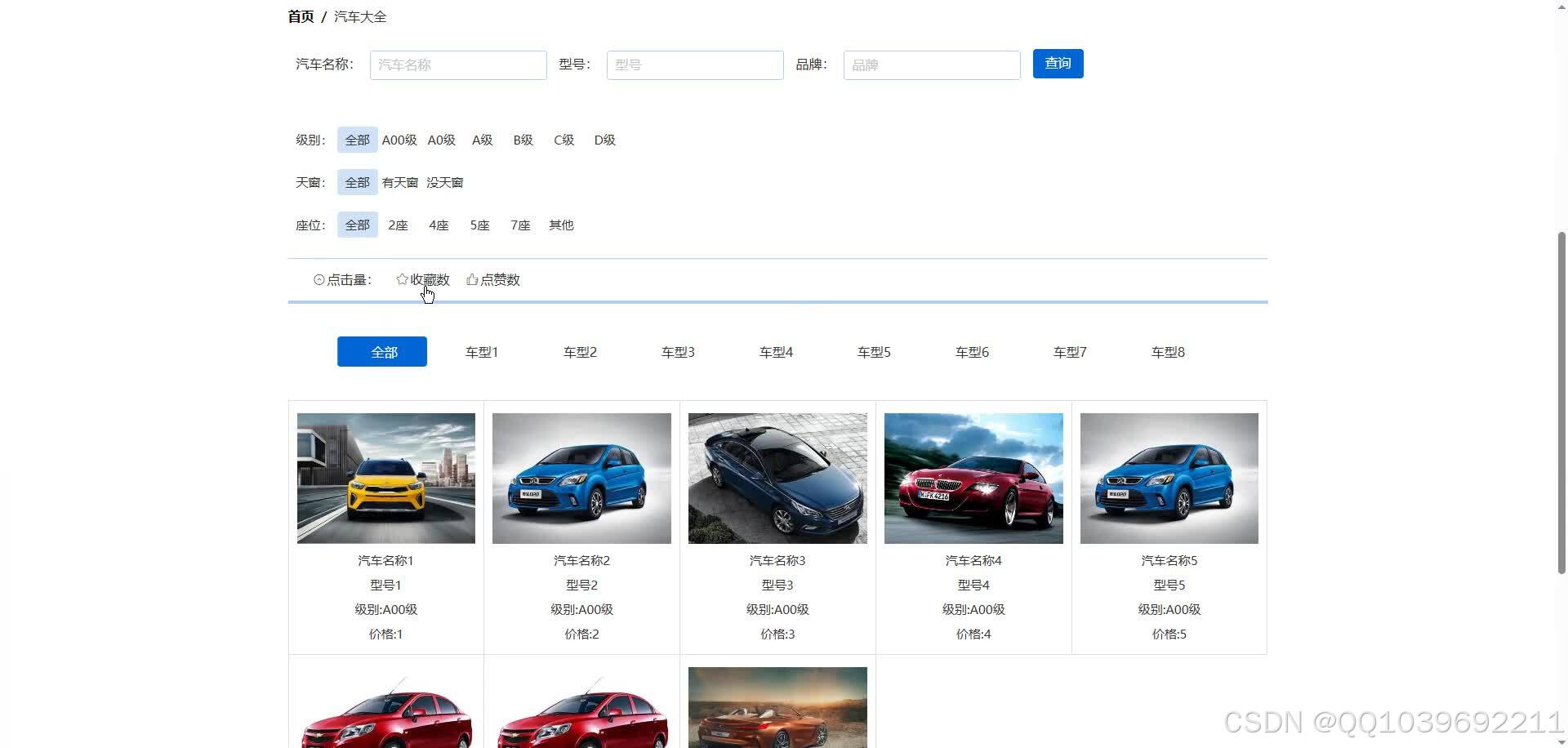Screen dimensions: 1568x748
Task: Click the 汽车名称5 title
Action: point(1169,561)
